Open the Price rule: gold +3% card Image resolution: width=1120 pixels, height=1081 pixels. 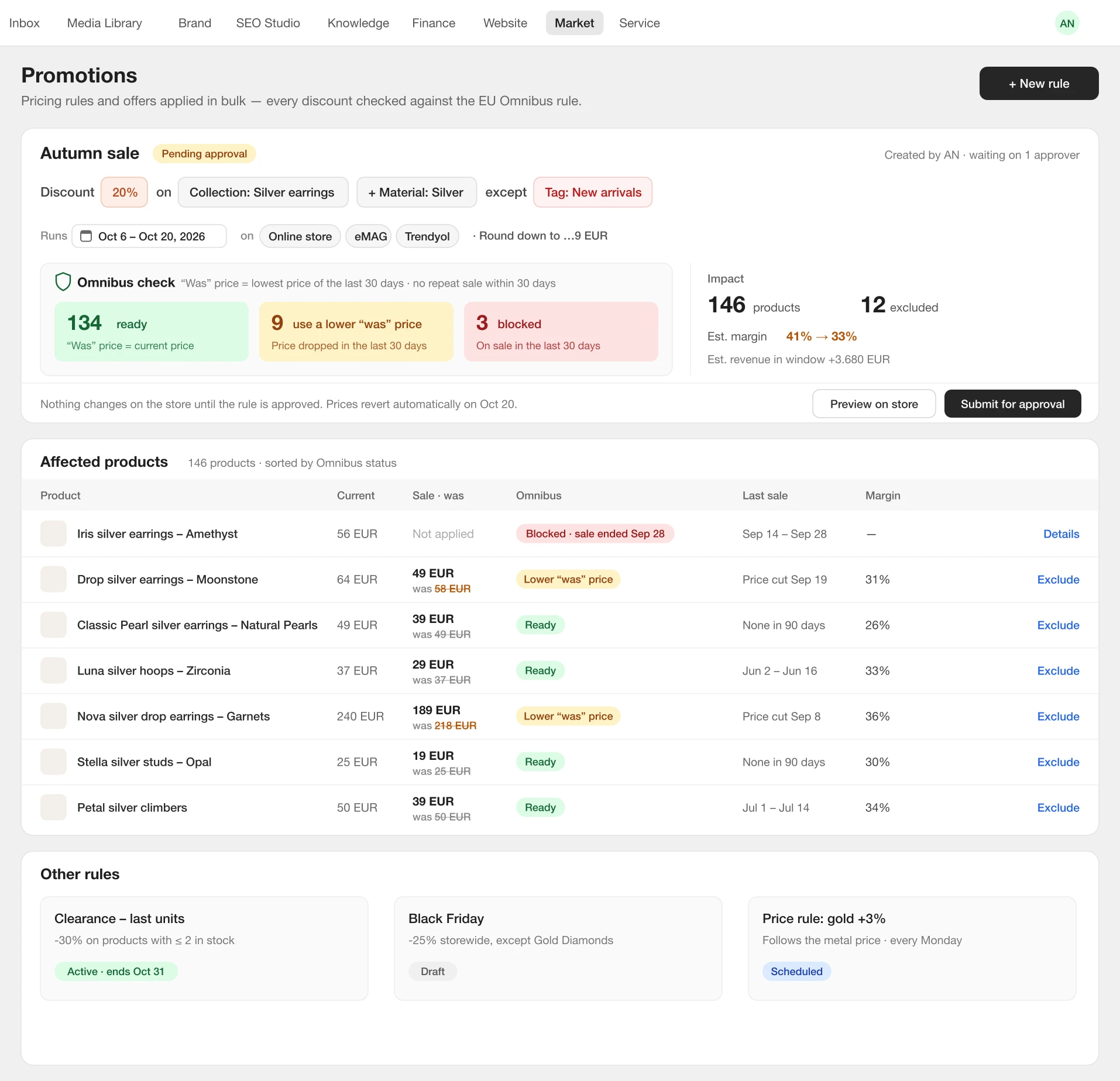pos(912,948)
